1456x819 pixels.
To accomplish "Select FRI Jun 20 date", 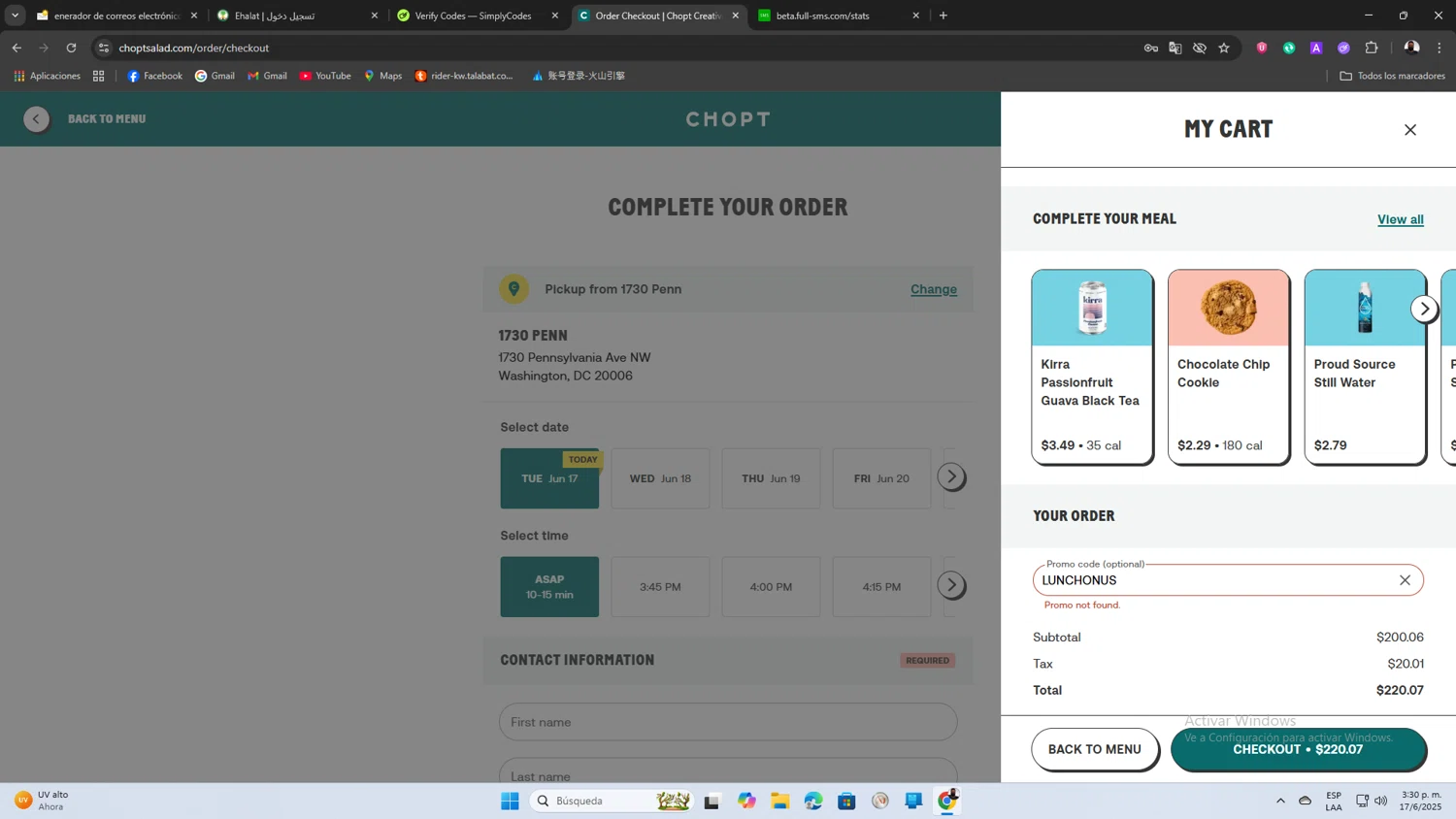I will (881, 478).
